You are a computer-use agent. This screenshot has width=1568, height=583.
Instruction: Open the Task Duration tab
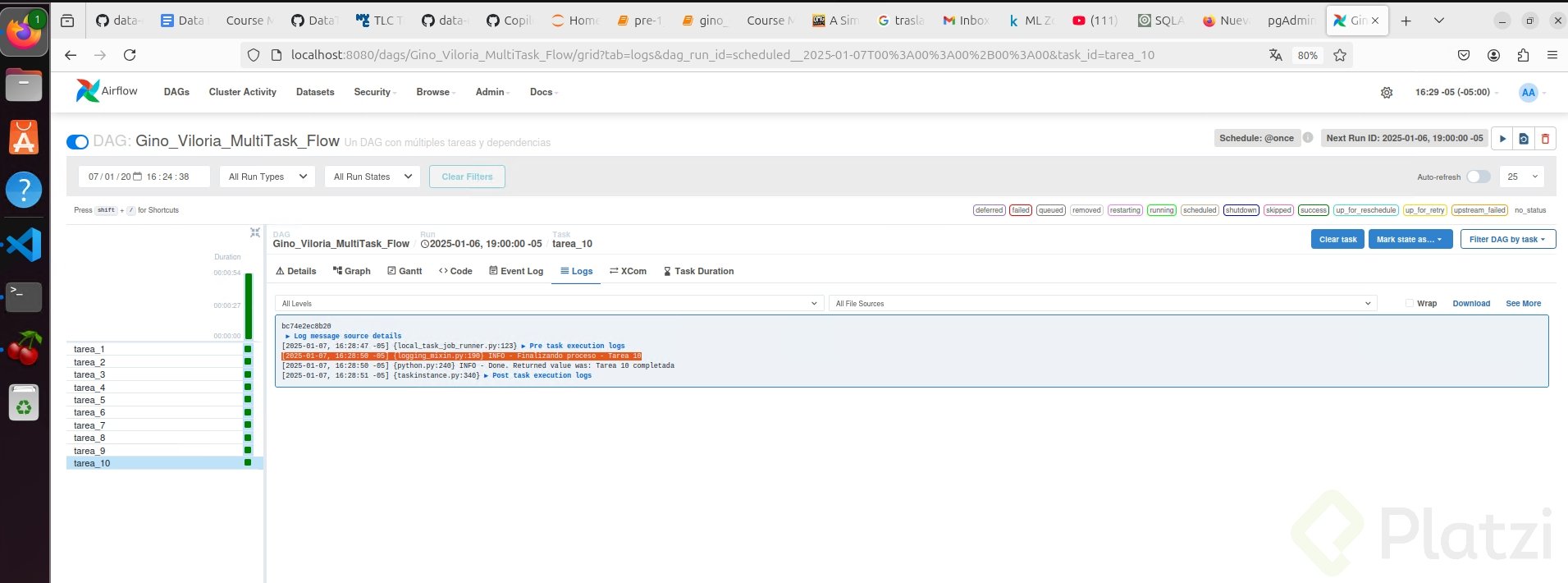698,271
